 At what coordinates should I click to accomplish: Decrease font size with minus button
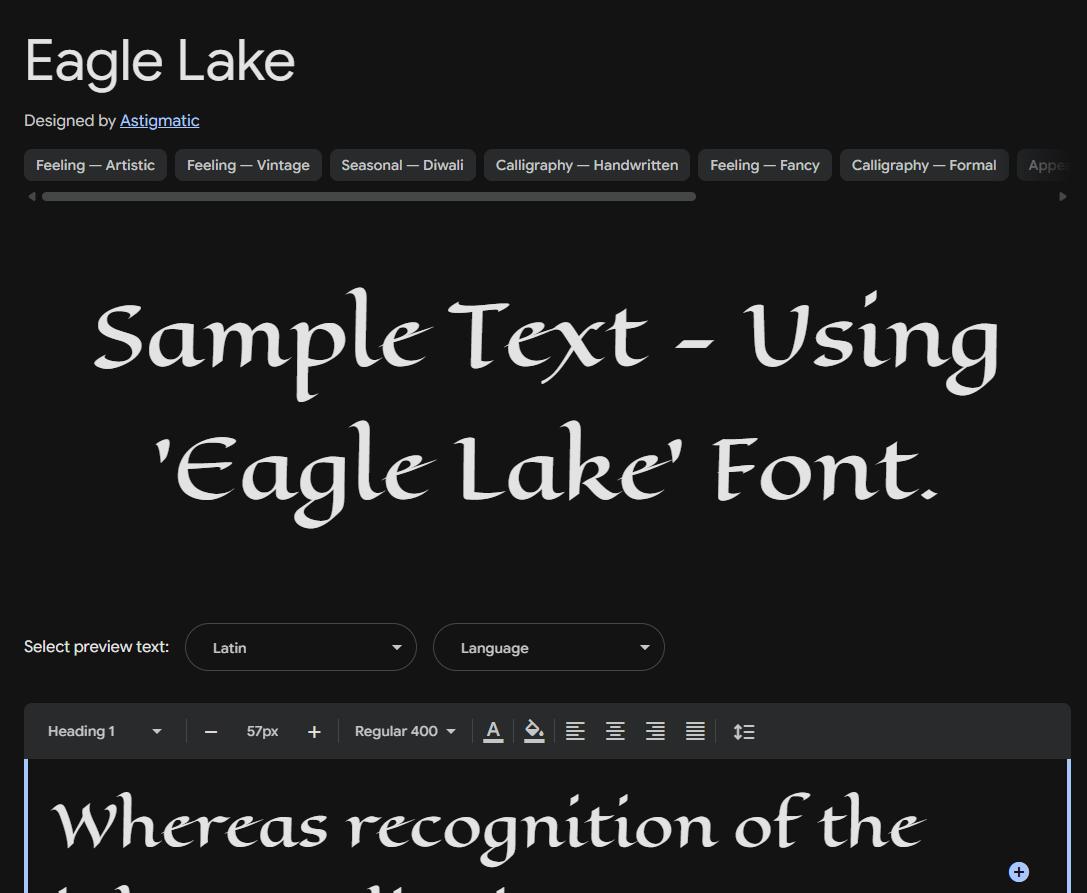tap(211, 731)
